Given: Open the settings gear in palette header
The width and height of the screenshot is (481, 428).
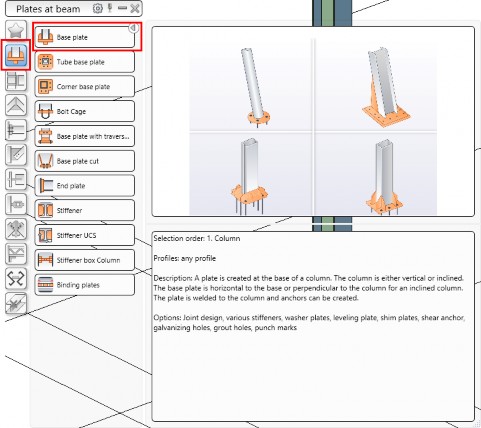Looking at the screenshot, I should click(97, 8).
